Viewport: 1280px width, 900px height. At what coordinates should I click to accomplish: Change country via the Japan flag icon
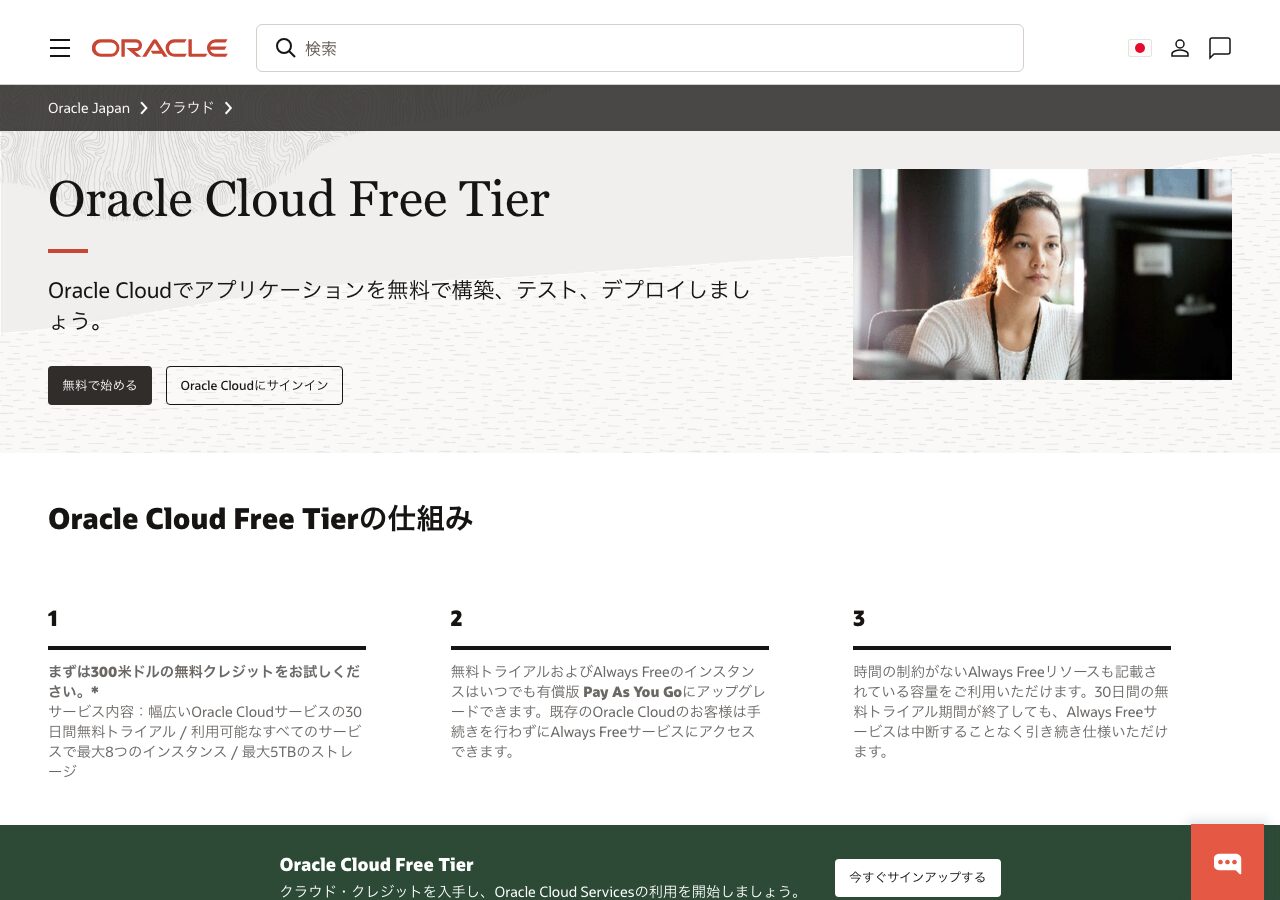(x=1139, y=48)
